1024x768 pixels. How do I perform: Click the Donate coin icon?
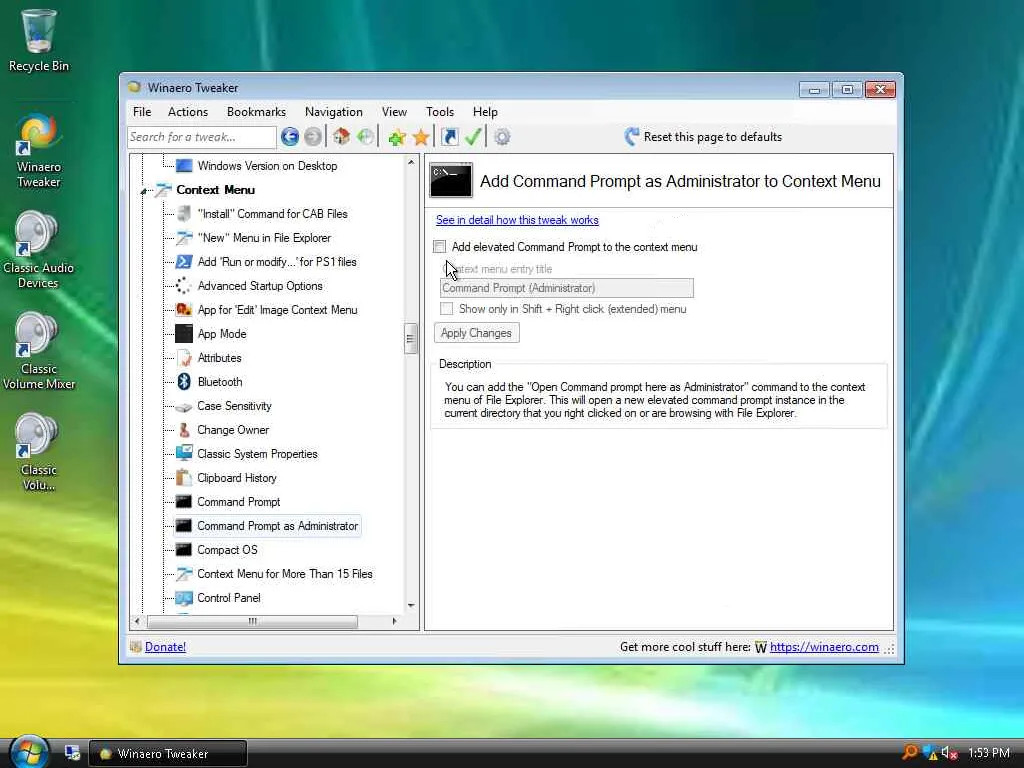coord(136,647)
